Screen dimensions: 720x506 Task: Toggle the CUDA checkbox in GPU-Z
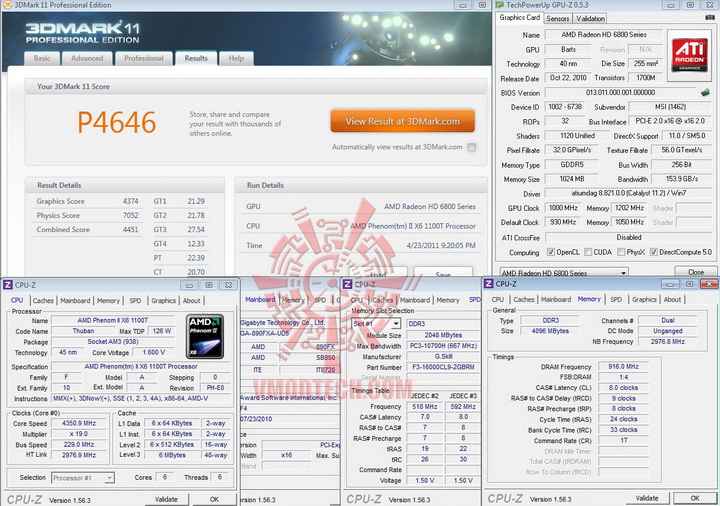[x=588, y=252]
